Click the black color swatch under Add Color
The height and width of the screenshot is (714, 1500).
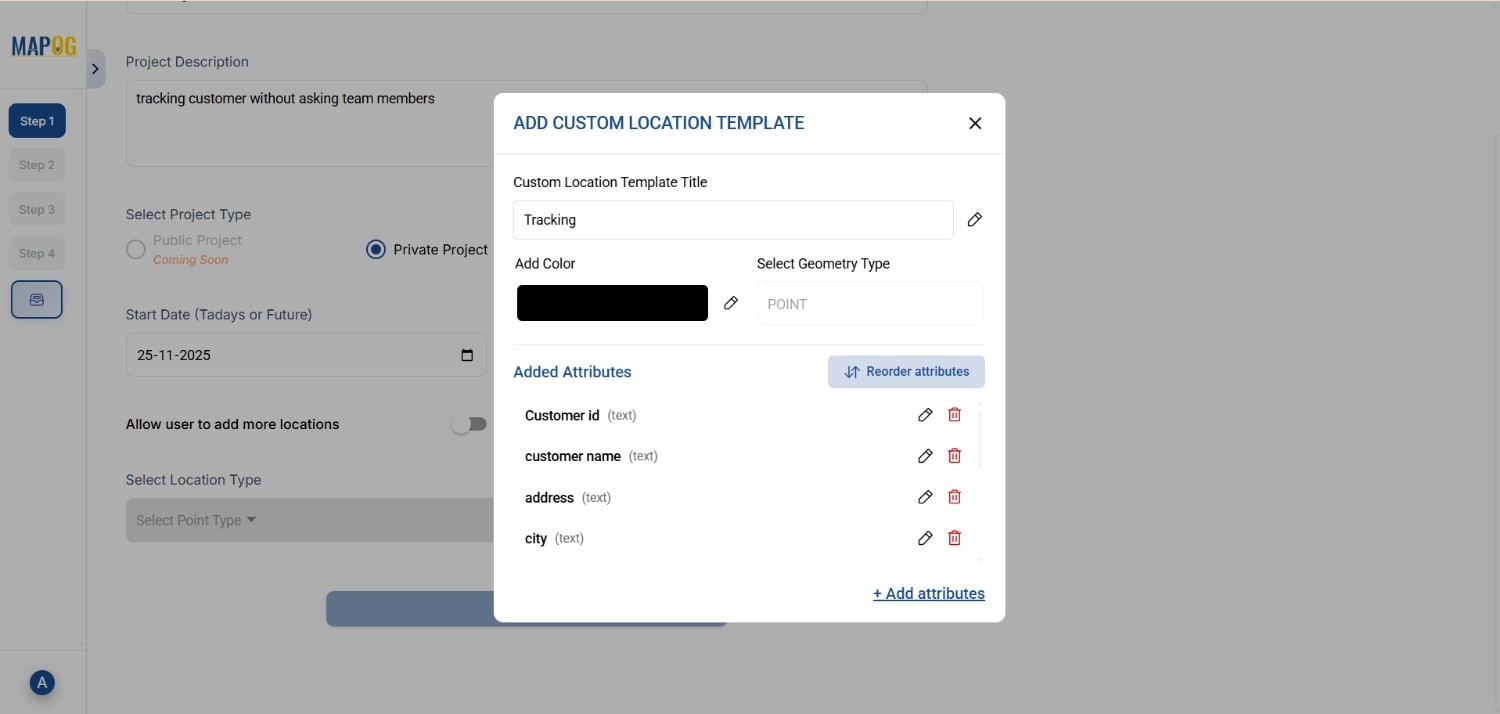point(612,302)
